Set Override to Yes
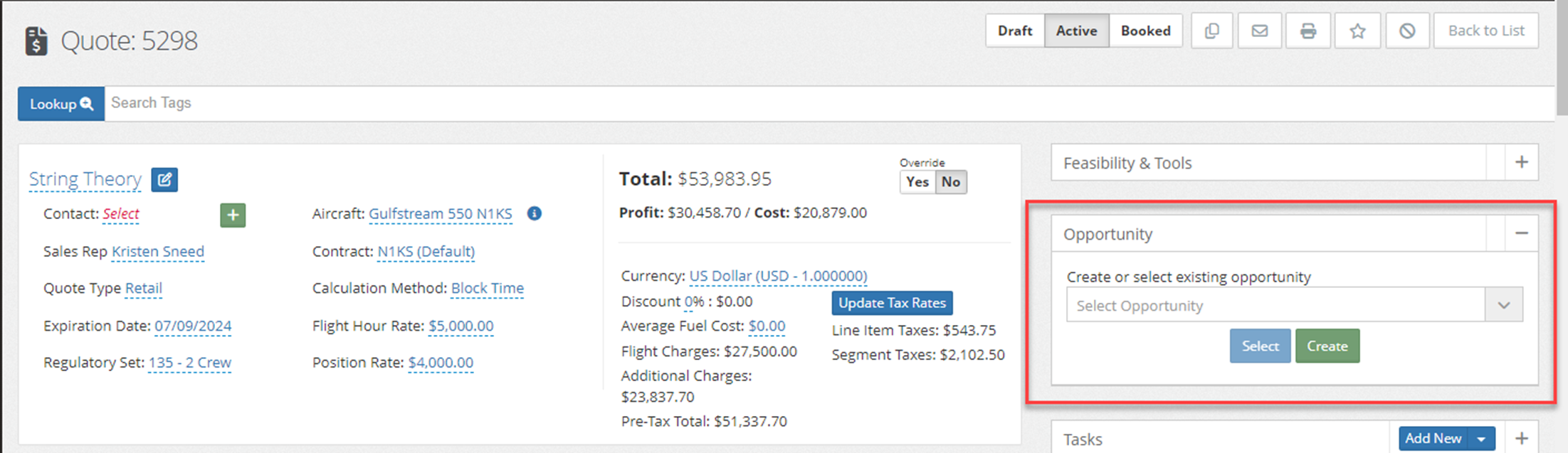The height and width of the screenshot is (453, 1568). [917, 182]
